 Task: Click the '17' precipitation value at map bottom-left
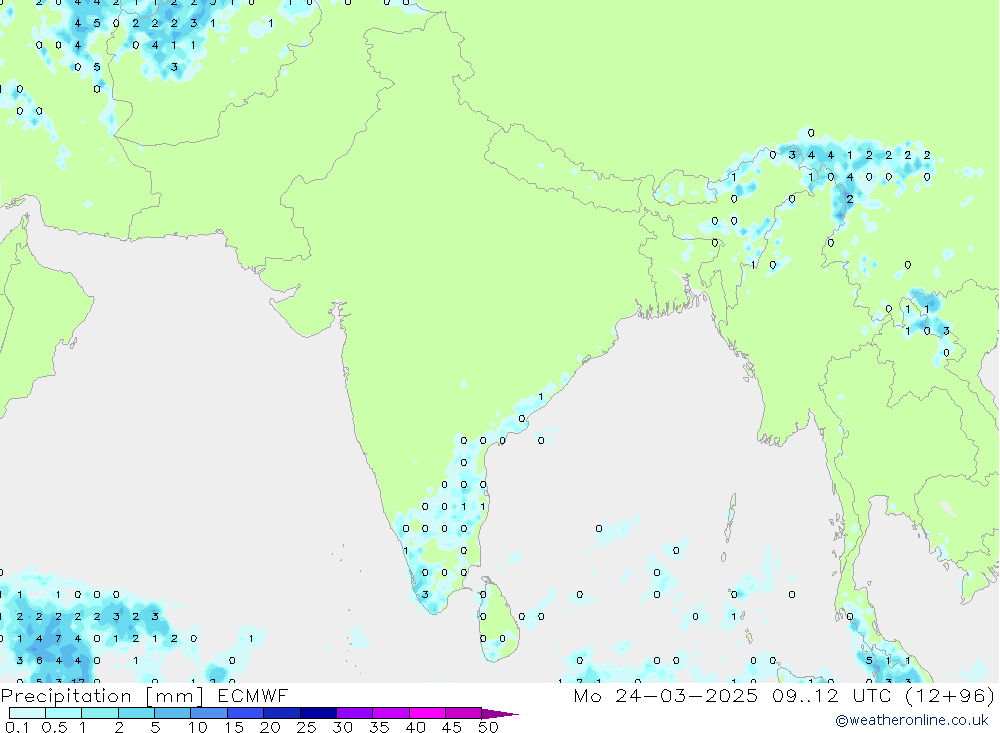pos(77,681)
